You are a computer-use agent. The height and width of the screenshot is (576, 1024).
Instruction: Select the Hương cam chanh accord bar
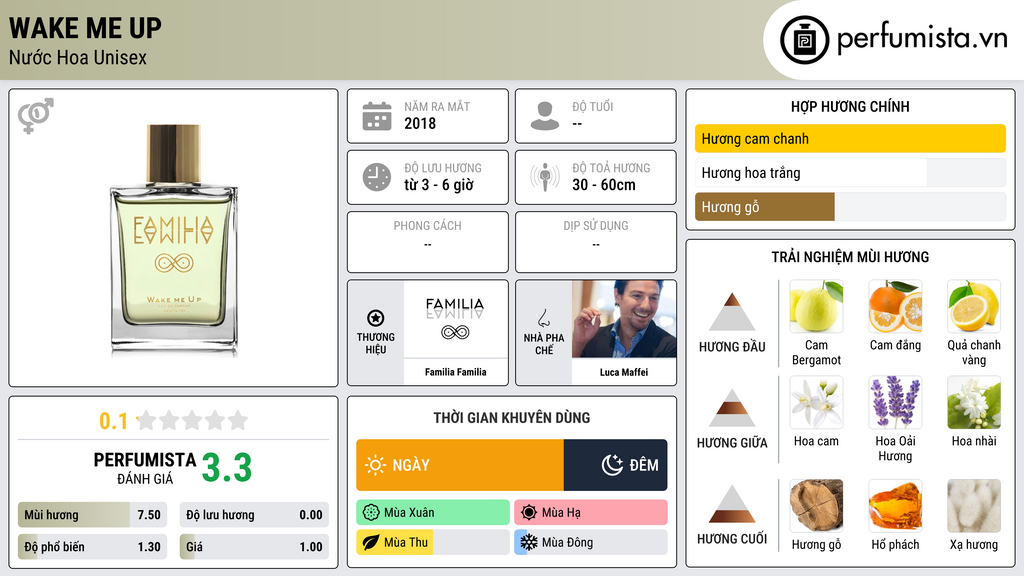[850, 138]
